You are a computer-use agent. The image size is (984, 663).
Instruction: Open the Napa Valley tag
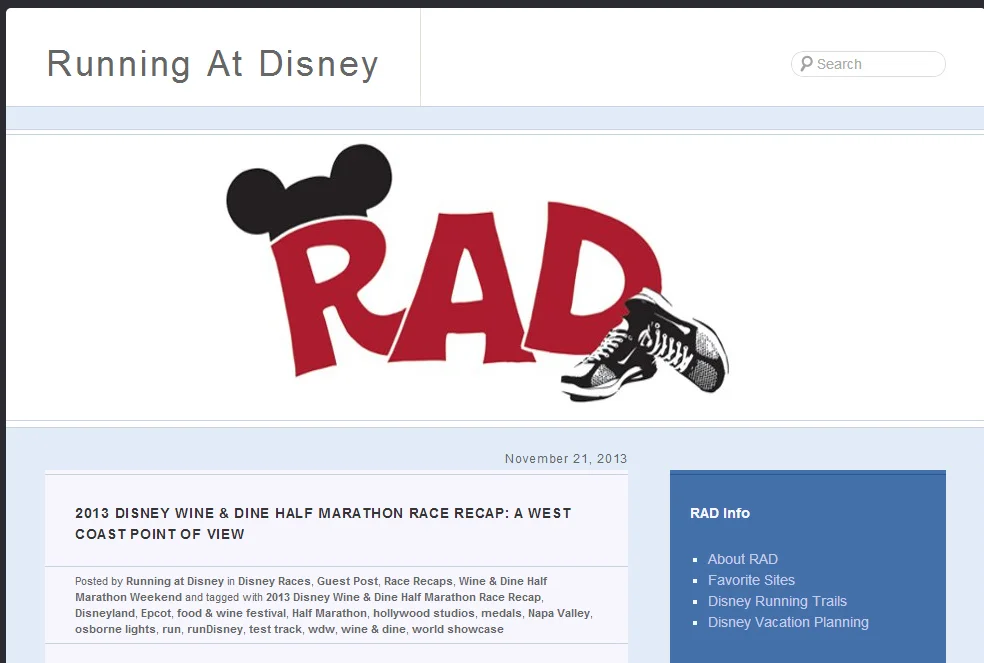559,613
